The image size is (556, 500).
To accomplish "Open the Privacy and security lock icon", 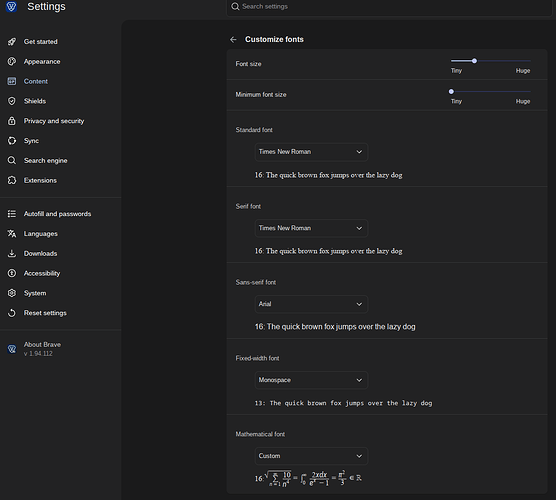I will (12, 121).
